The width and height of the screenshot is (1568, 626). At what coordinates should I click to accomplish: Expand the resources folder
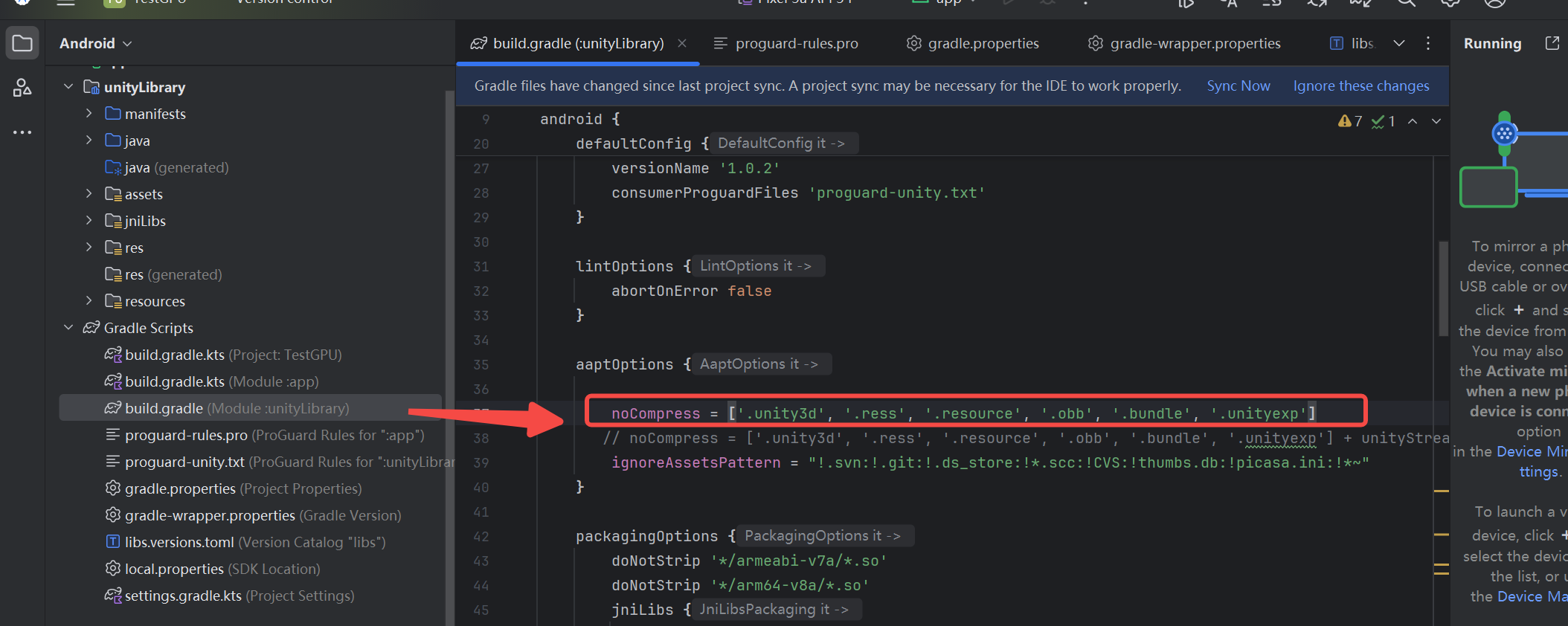pos(89,300)
